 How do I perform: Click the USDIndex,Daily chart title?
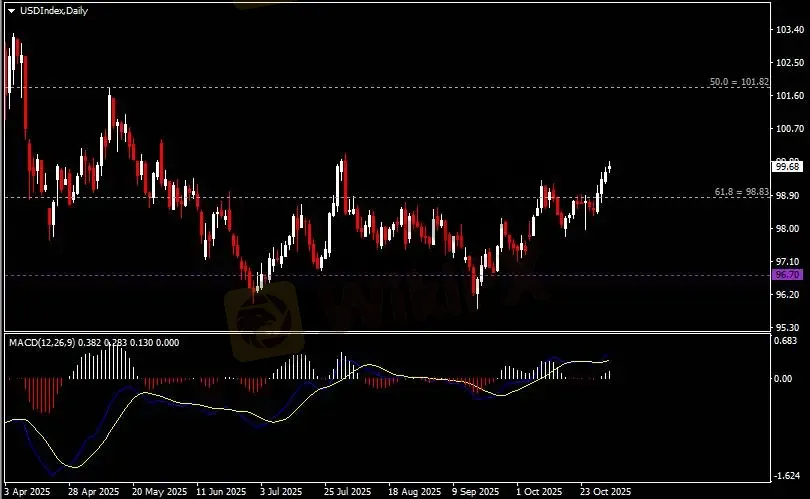[54, 10]
